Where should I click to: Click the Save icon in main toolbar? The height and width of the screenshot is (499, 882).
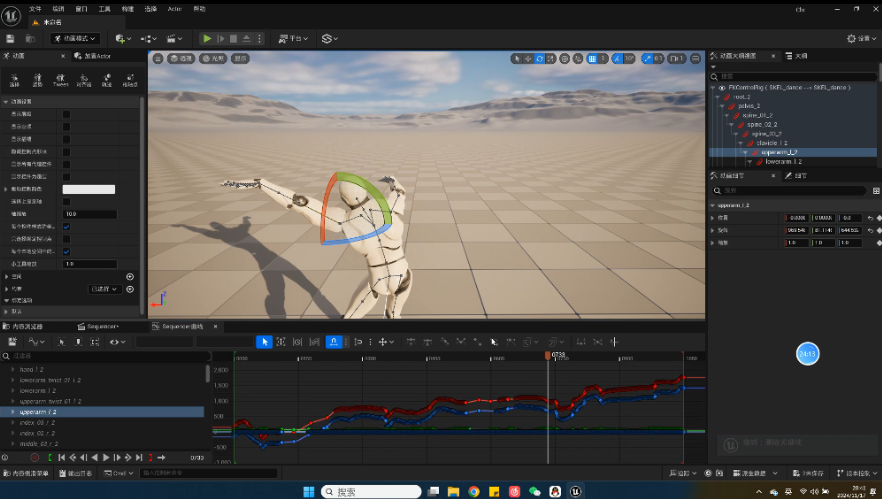tap(10, 38)
